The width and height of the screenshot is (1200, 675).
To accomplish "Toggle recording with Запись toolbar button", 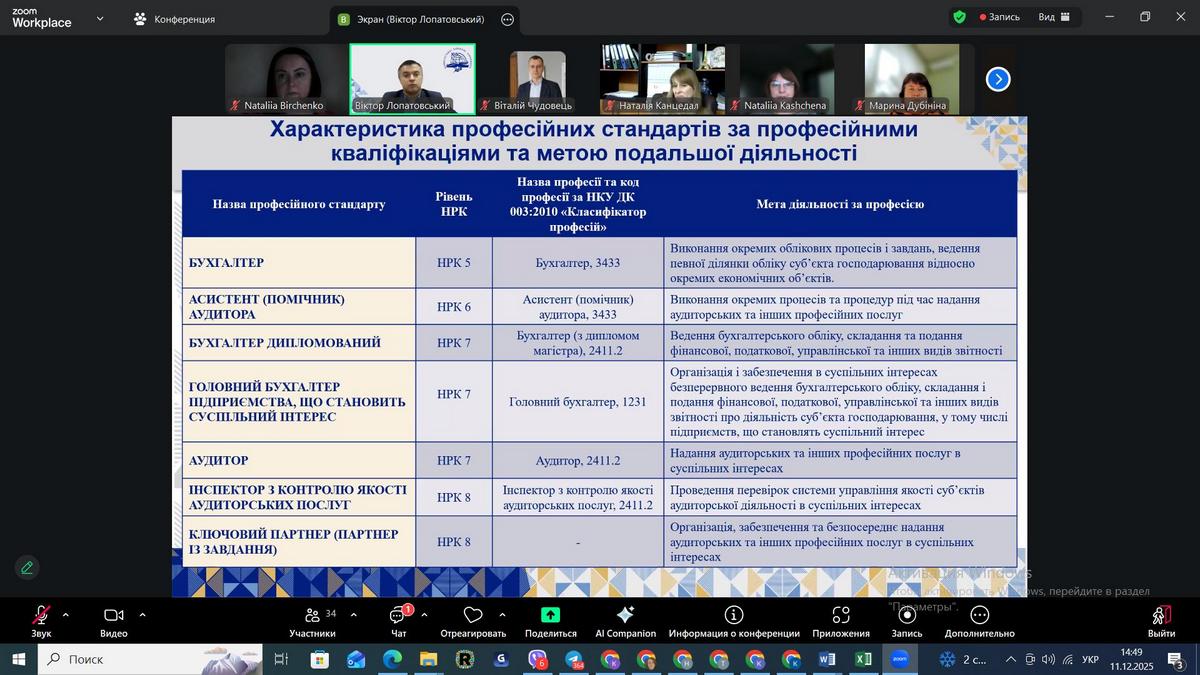I will tap(907, 620).
